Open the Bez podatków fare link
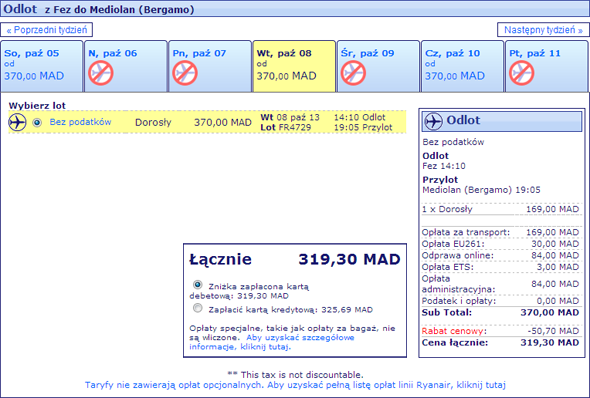 [80, 122]
